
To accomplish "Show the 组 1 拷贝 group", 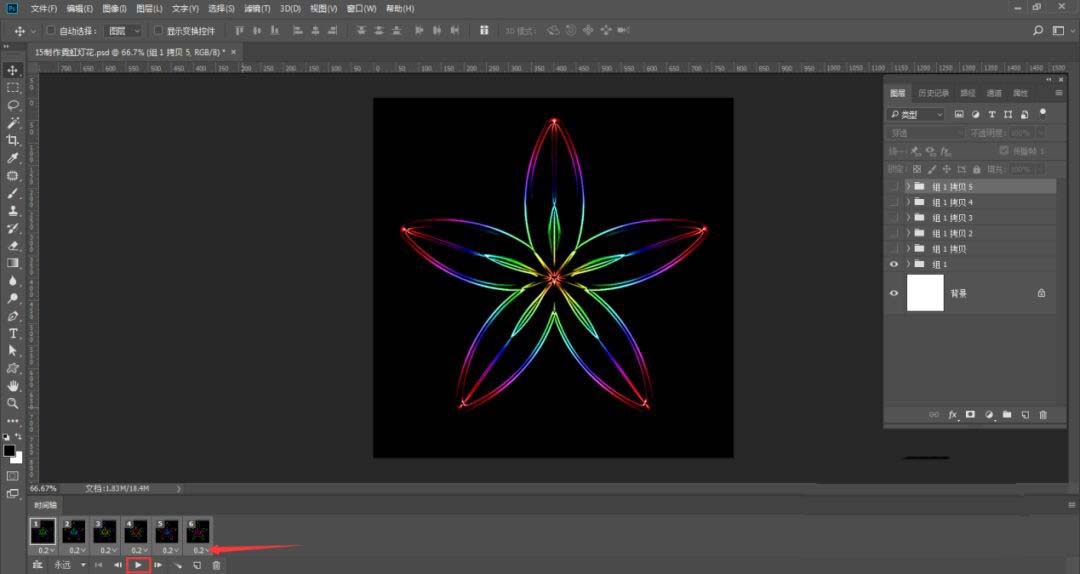I will (894, 249).
